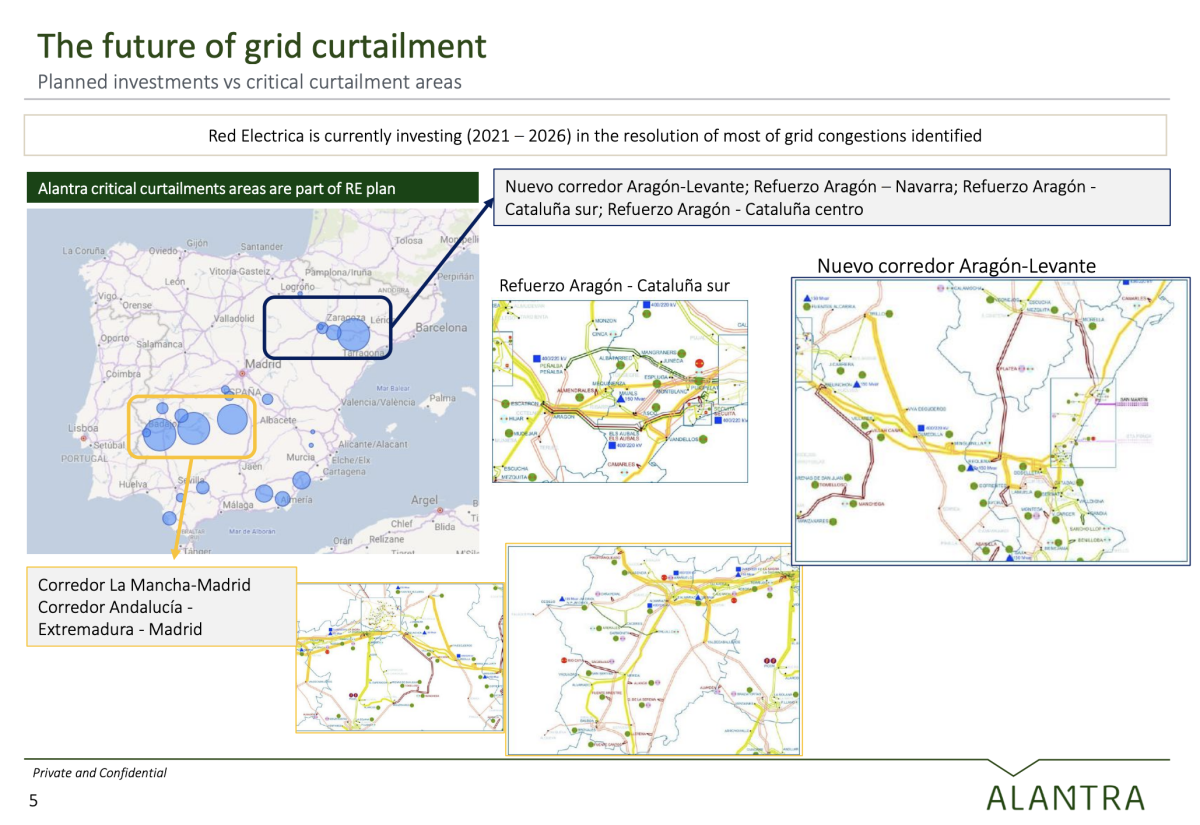Click subtitle "Planned investments vs critical curtailment areas"

click(x=250, y=82)
